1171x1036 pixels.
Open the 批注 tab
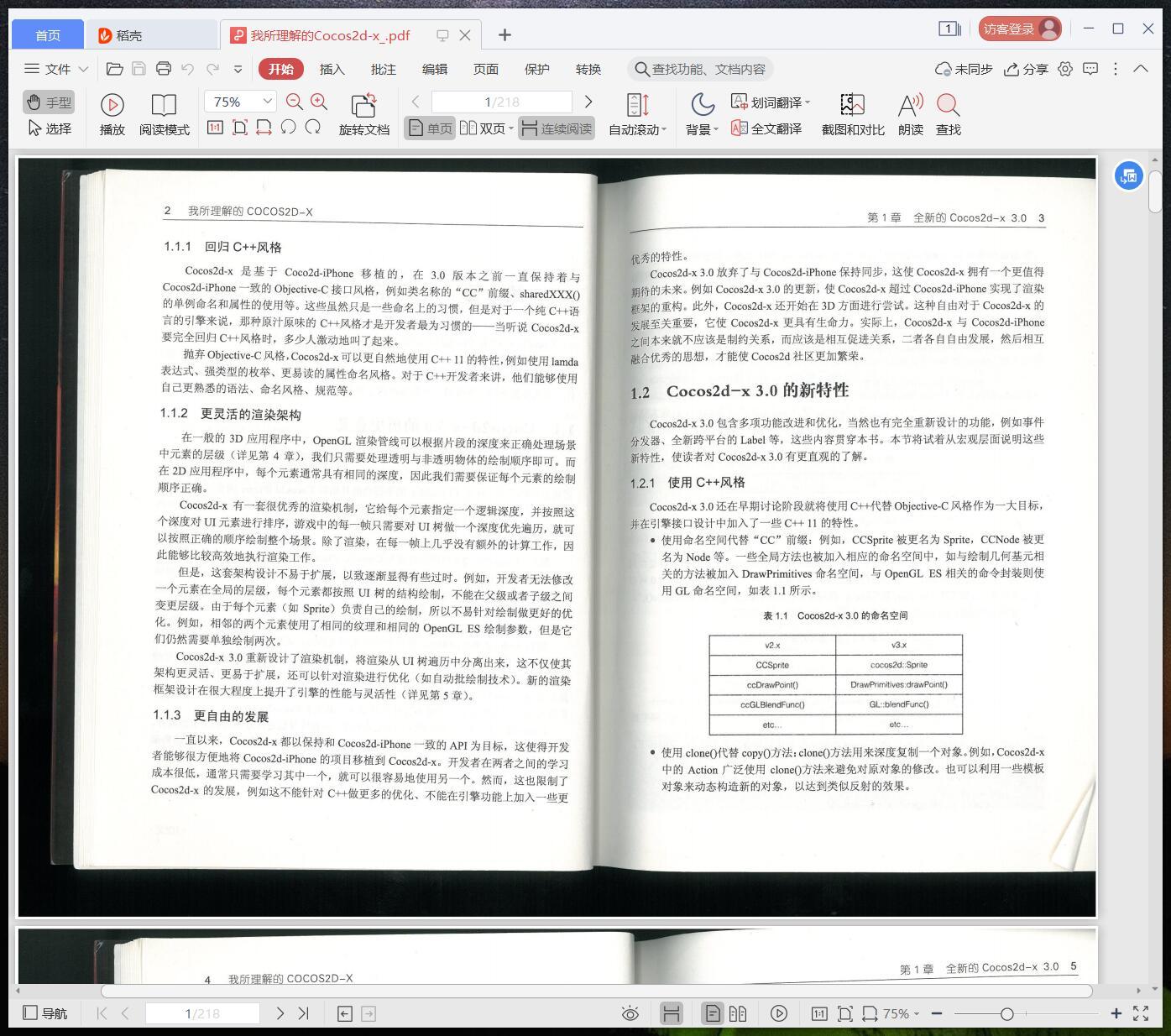(383, 69)
